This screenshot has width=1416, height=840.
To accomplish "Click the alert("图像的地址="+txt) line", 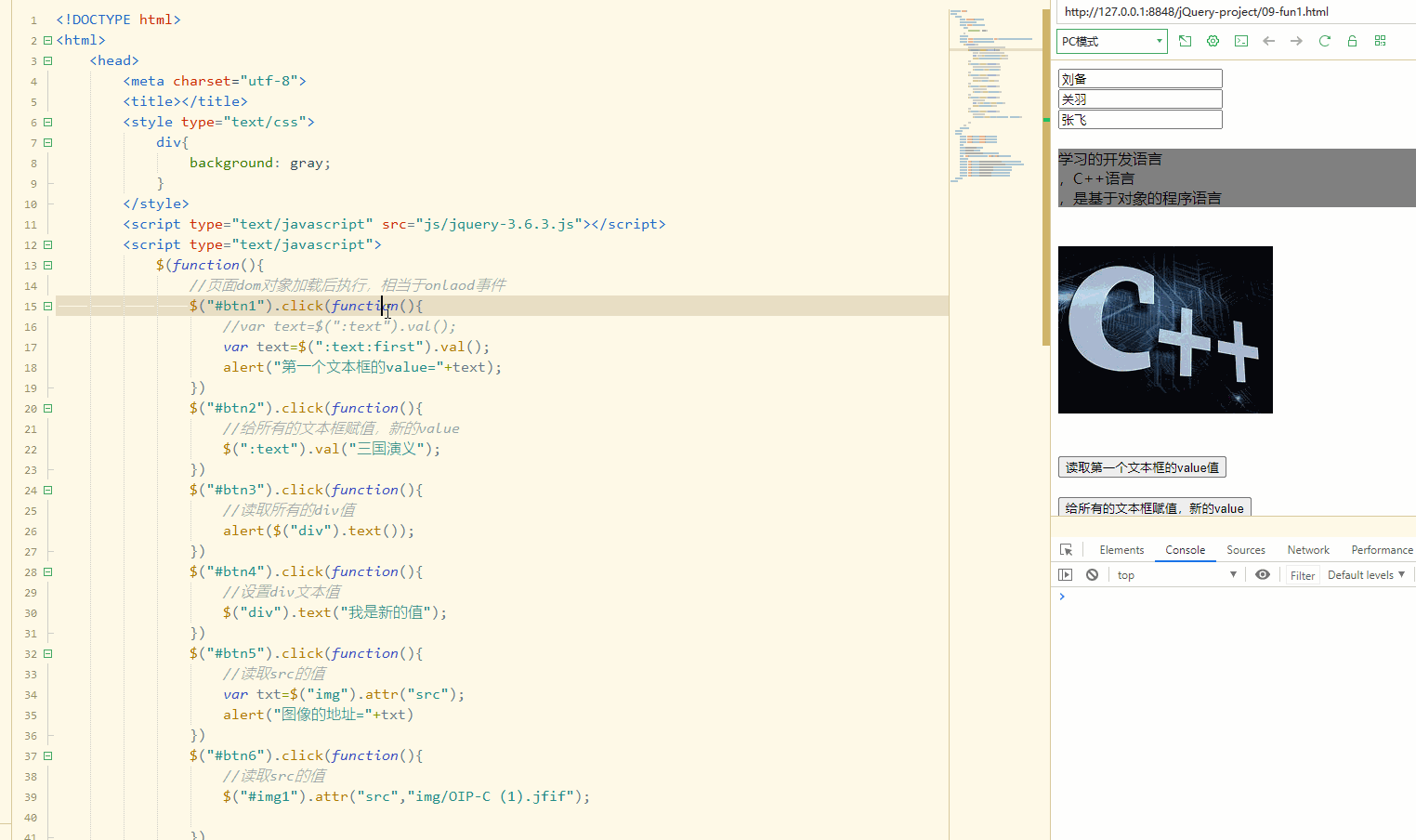I will 318,715.
